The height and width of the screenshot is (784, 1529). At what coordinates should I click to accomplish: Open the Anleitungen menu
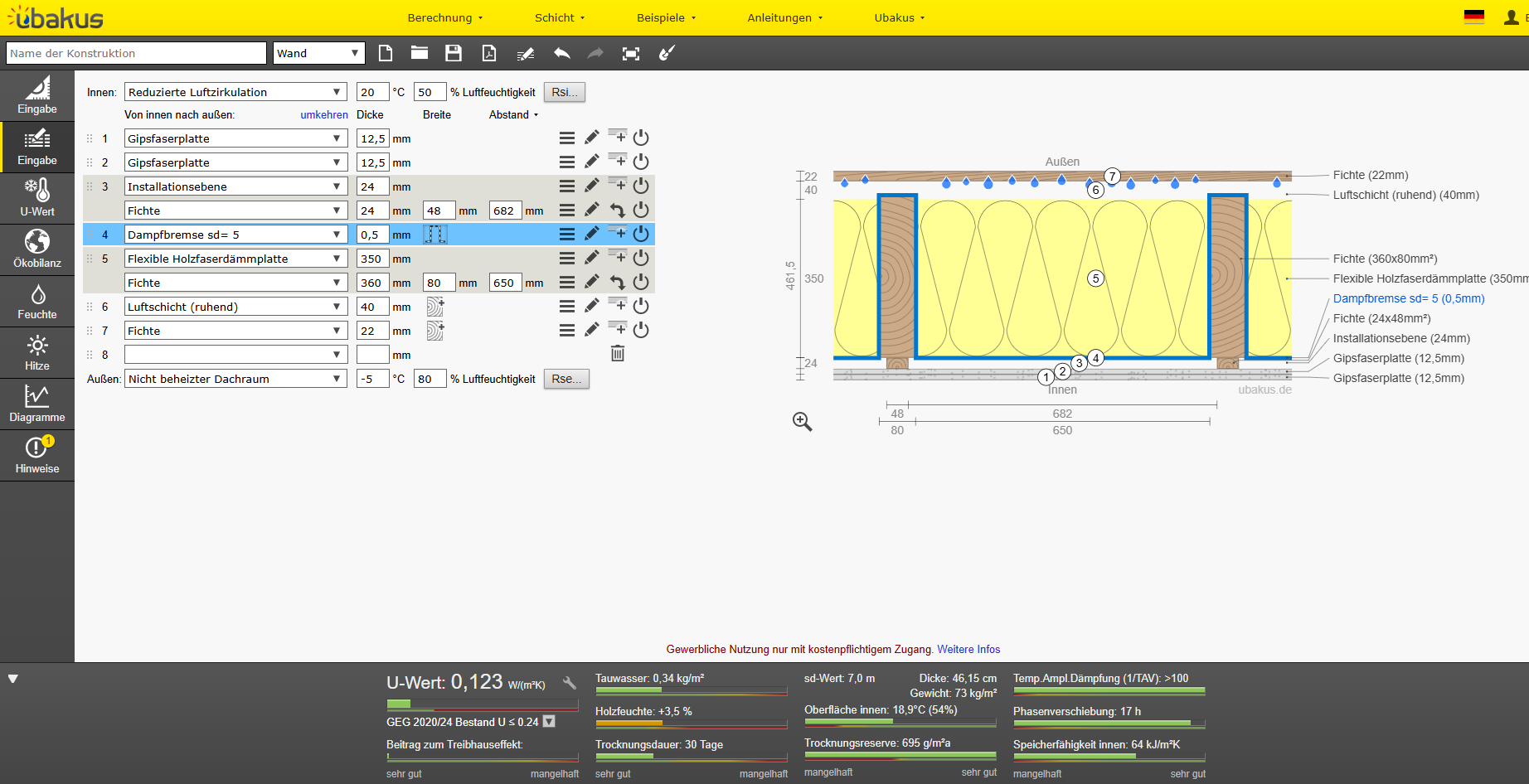tap(785, 17)
